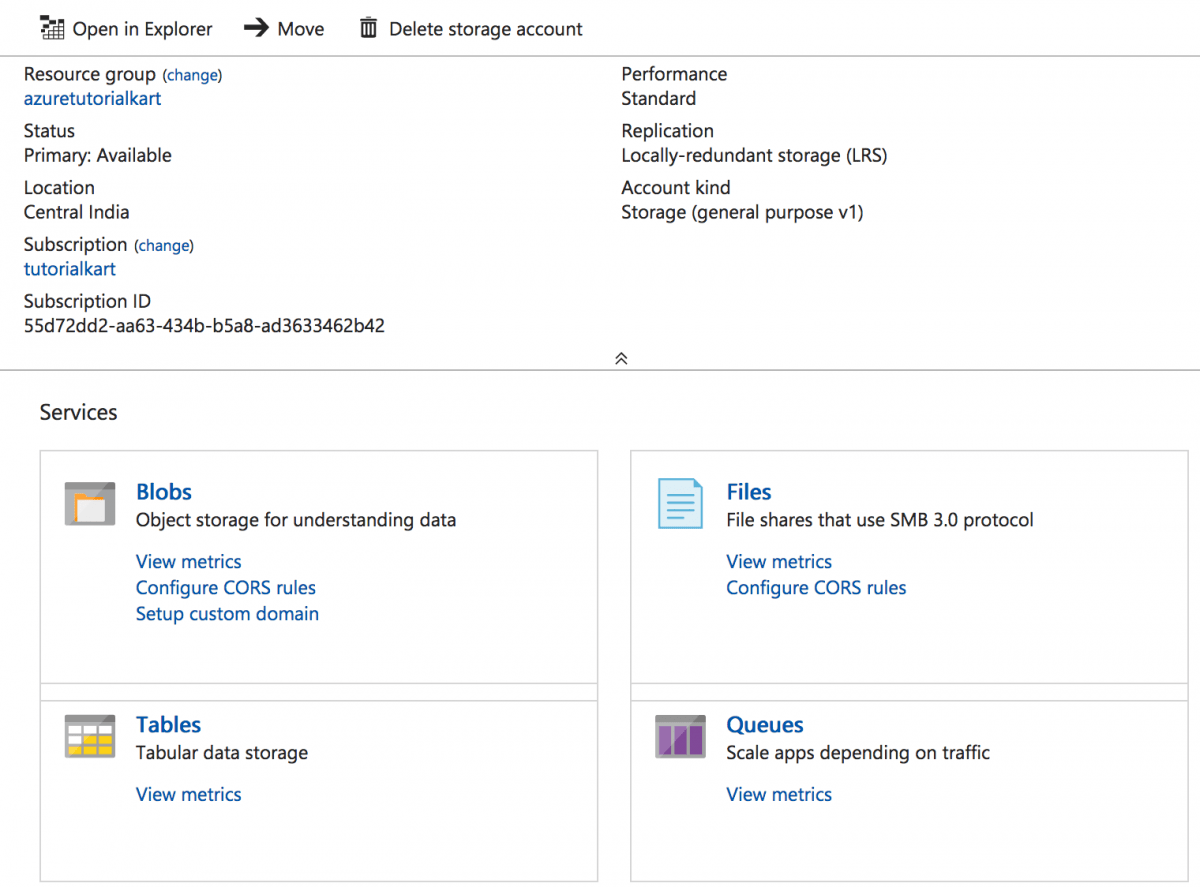View metrics for Files
This screenshot has height=887, width=1200.
coord(779,561)
